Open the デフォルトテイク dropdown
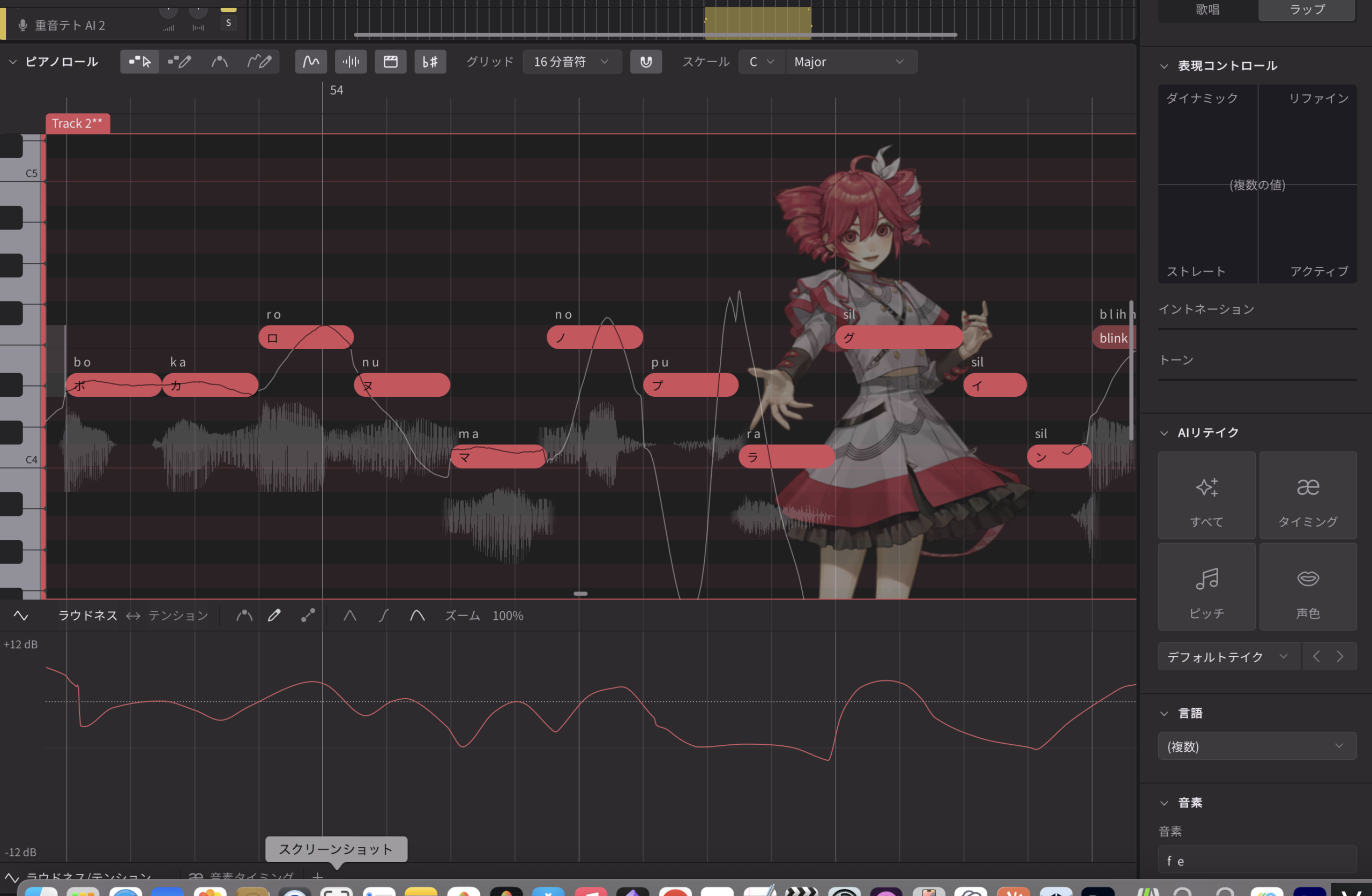Viewport: 1372px width, 896px height. pyautogui.click(x=1229, y=656)
